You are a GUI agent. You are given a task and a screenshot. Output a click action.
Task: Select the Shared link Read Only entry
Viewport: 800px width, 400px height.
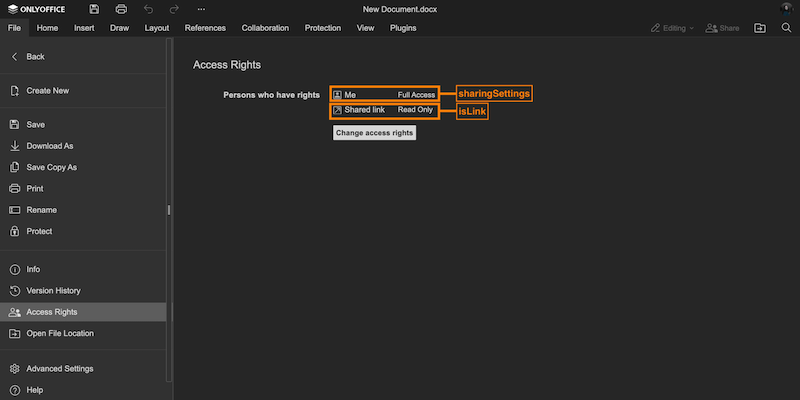[x=384, y=110]
